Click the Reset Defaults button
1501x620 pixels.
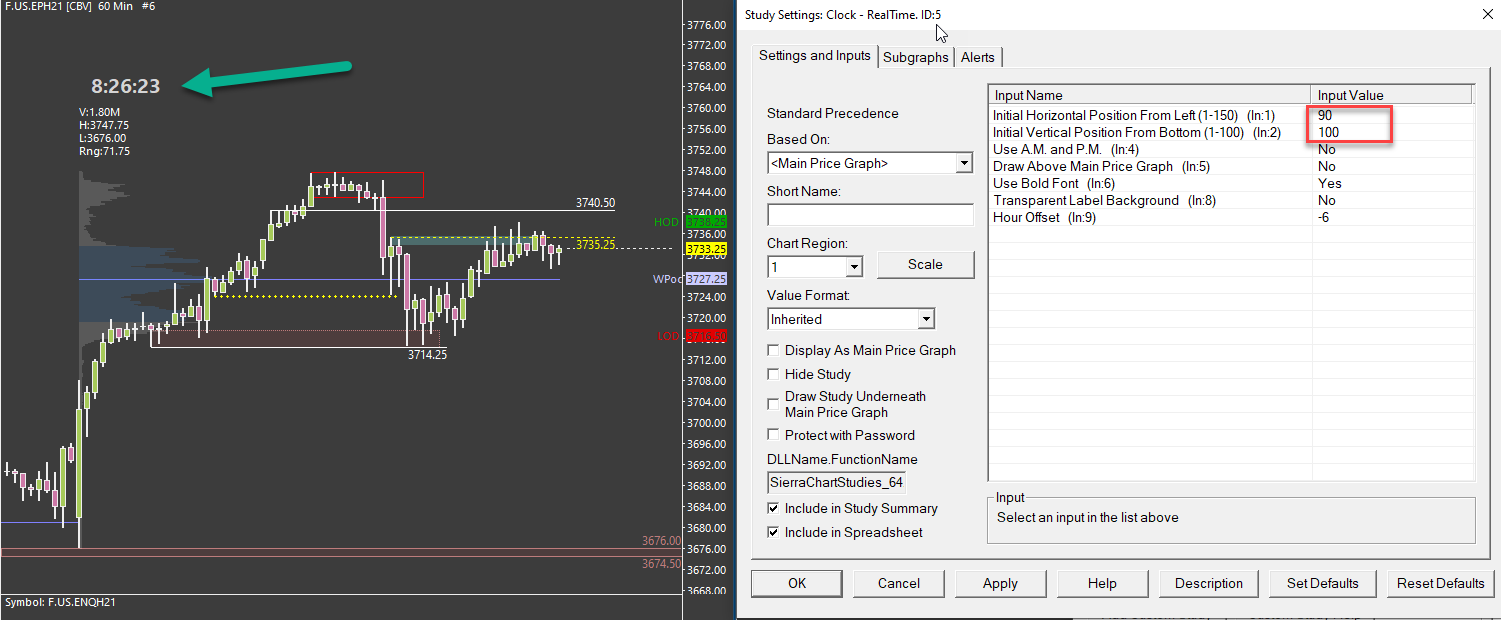1440,583
